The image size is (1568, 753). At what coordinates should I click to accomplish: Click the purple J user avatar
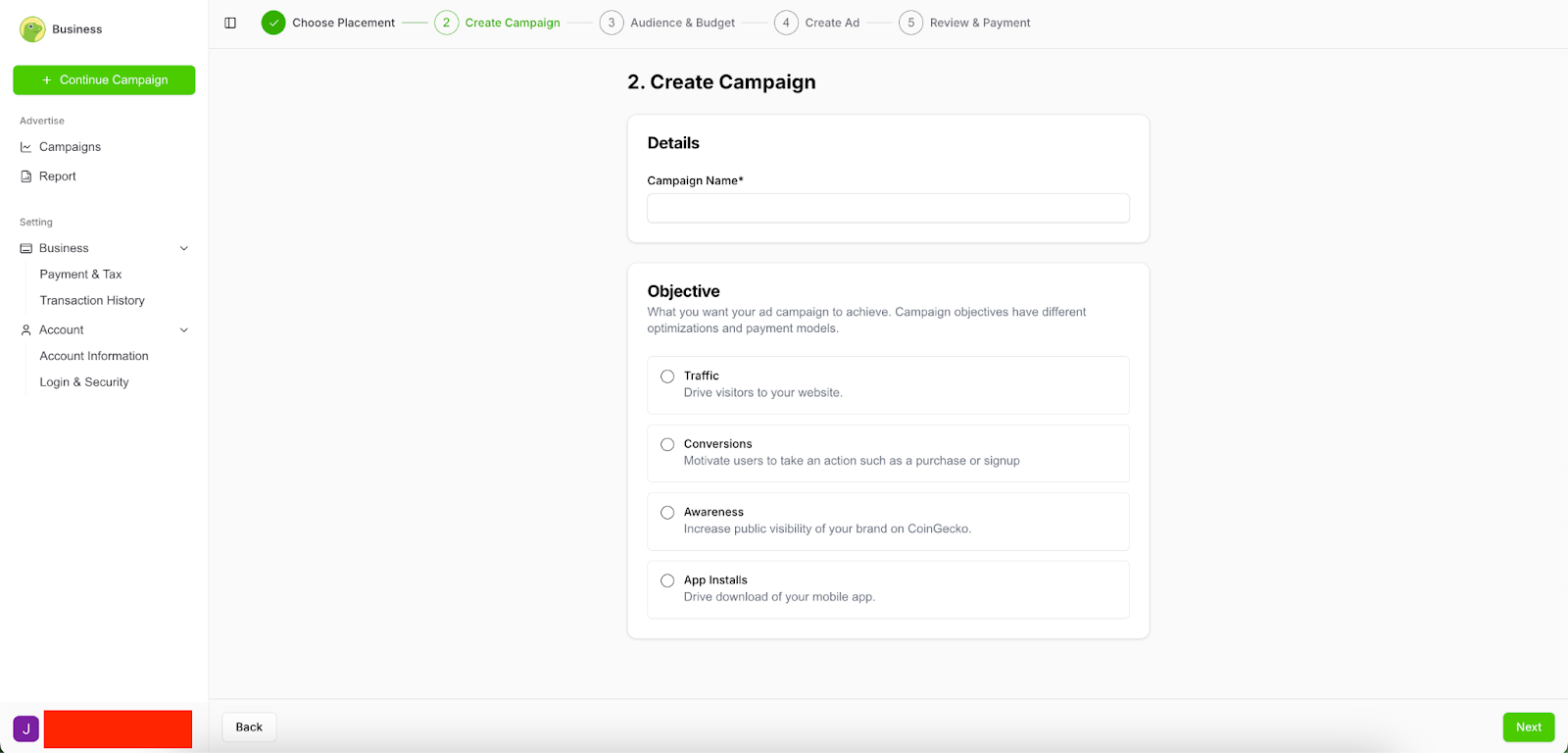point(26,728)
